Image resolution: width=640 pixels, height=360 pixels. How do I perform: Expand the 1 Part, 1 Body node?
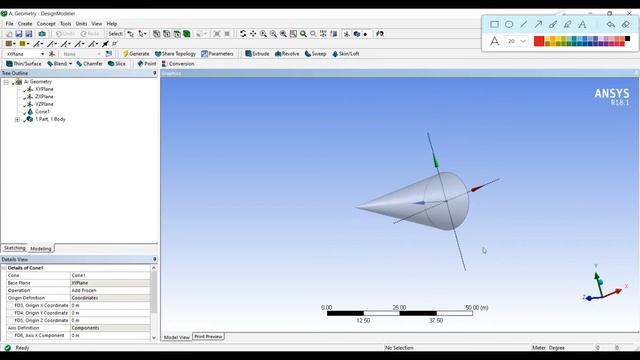click(17, 120)
